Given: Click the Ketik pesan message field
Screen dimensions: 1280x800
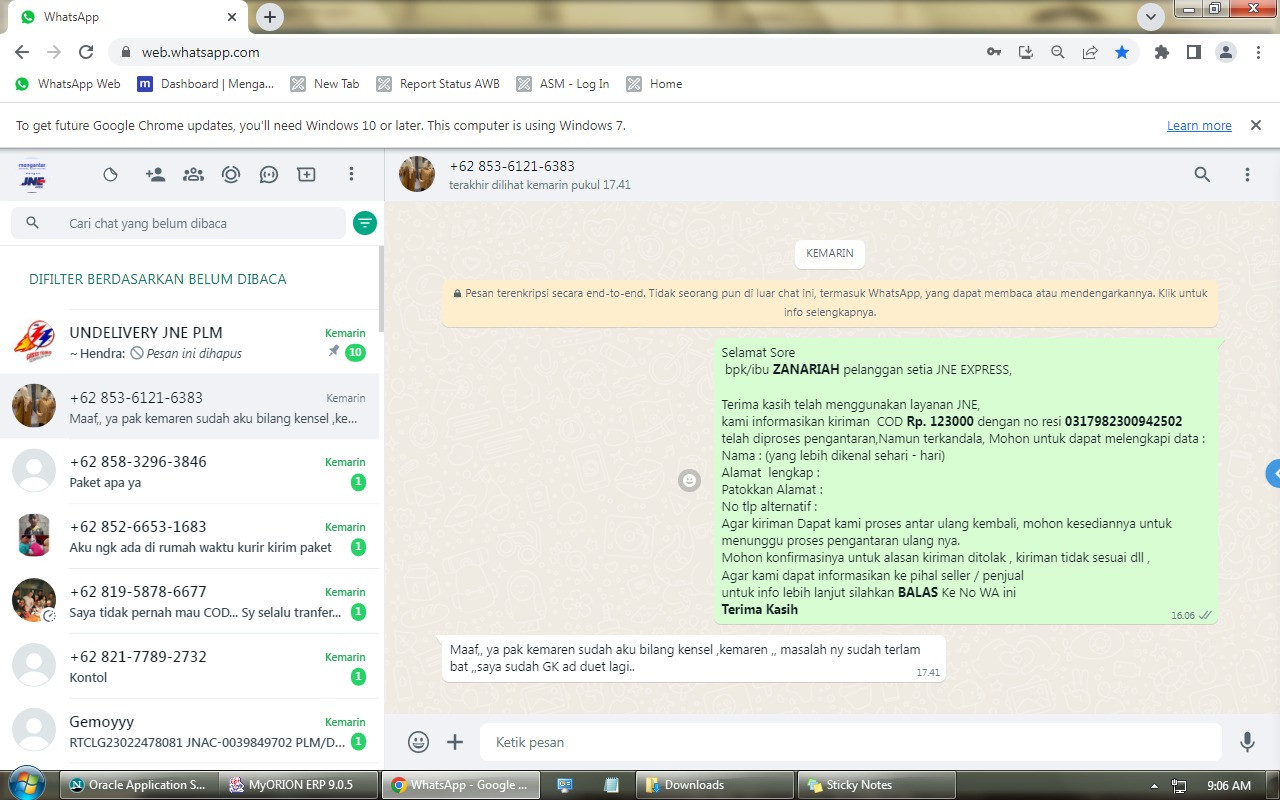Looking at the screenshot, I should pos(850,742).
